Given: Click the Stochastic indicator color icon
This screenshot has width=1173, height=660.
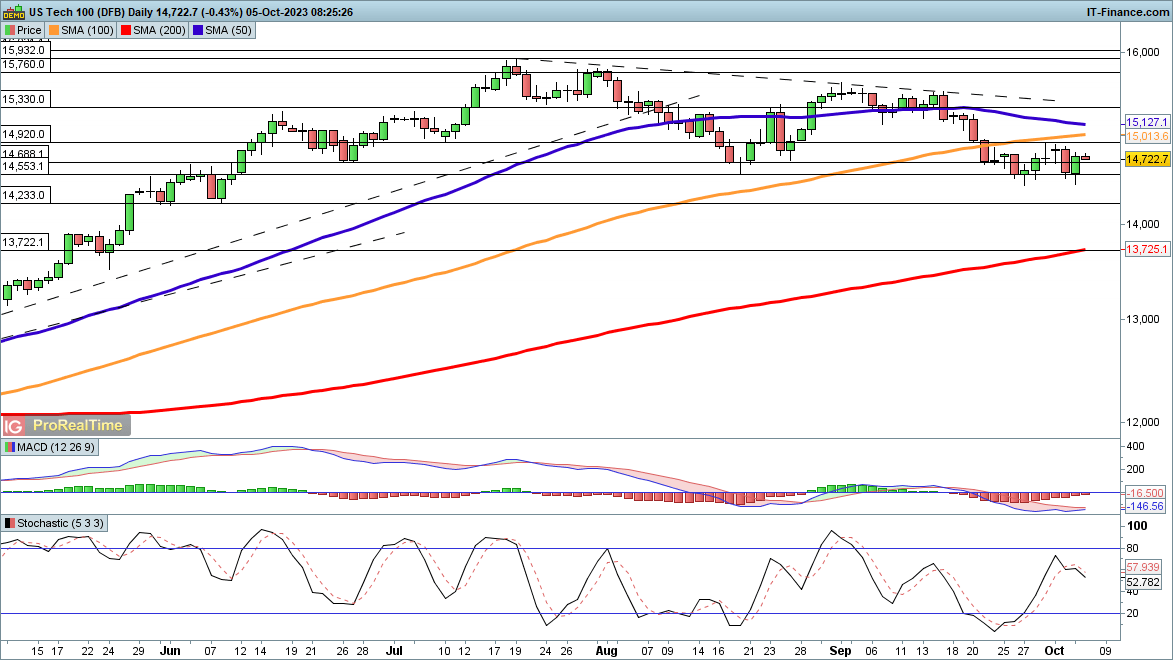Looking at the screenshot, I should point(10,524).
